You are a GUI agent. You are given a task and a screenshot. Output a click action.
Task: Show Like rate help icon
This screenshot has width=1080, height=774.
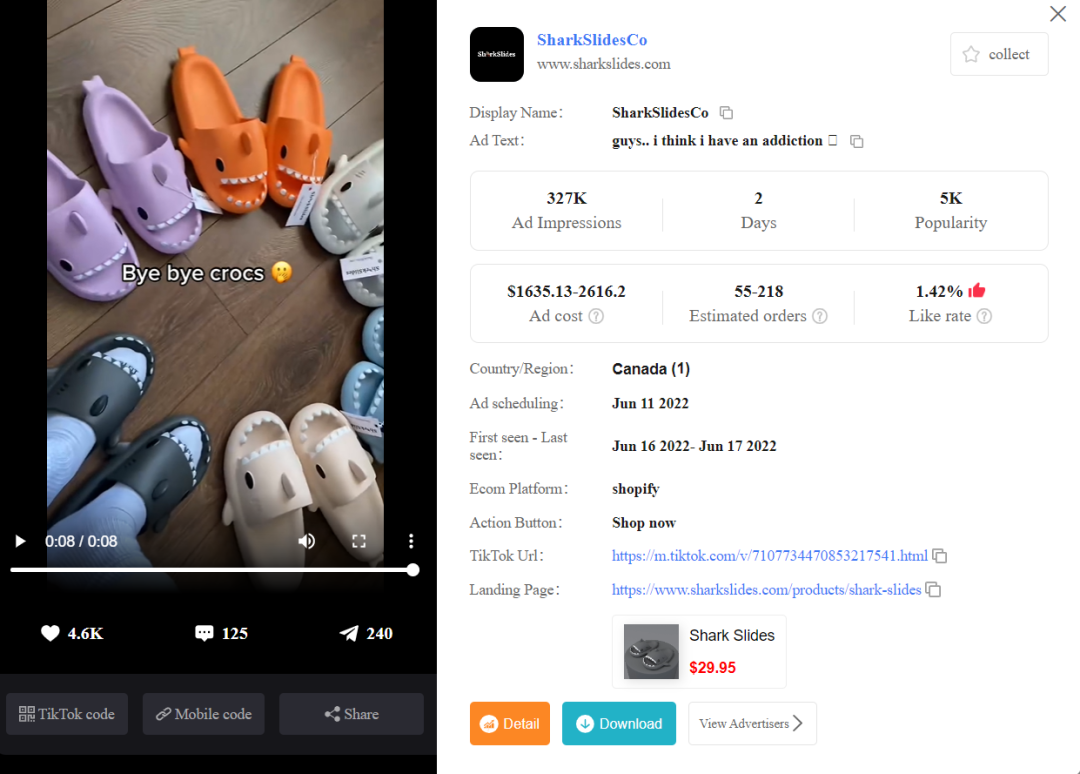pyautogui.click(x=985, y=316)
